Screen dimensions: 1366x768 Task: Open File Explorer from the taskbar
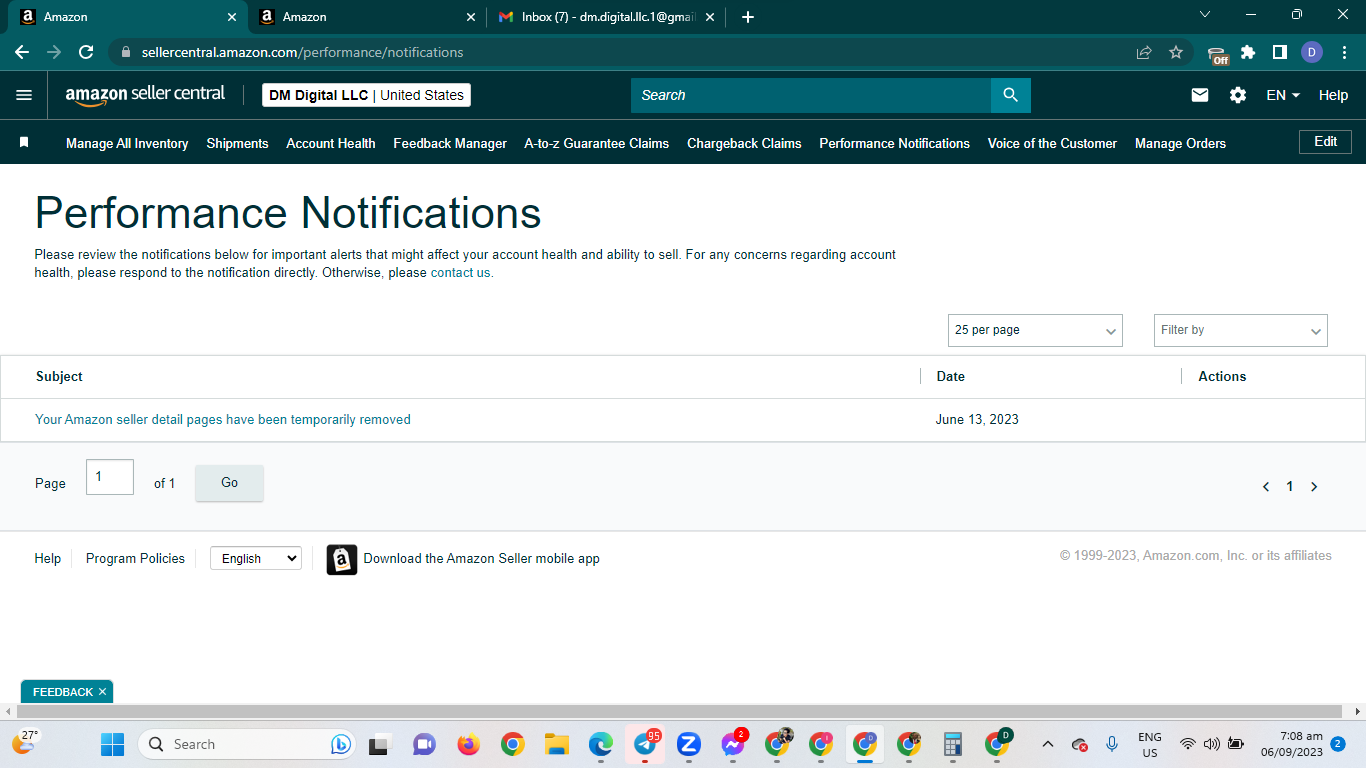(x=556, y=744)
